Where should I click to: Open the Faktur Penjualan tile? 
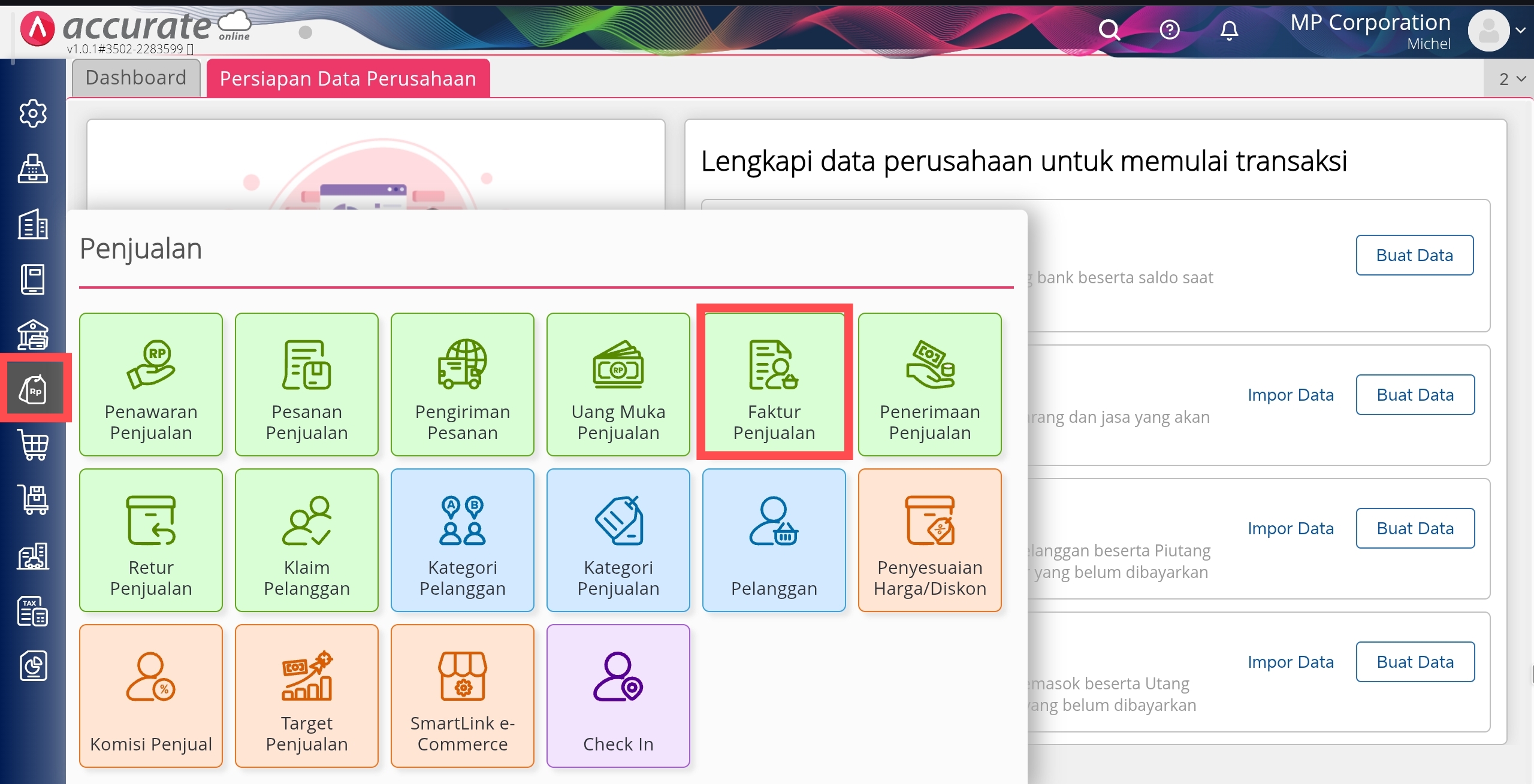tap(774, 383)
